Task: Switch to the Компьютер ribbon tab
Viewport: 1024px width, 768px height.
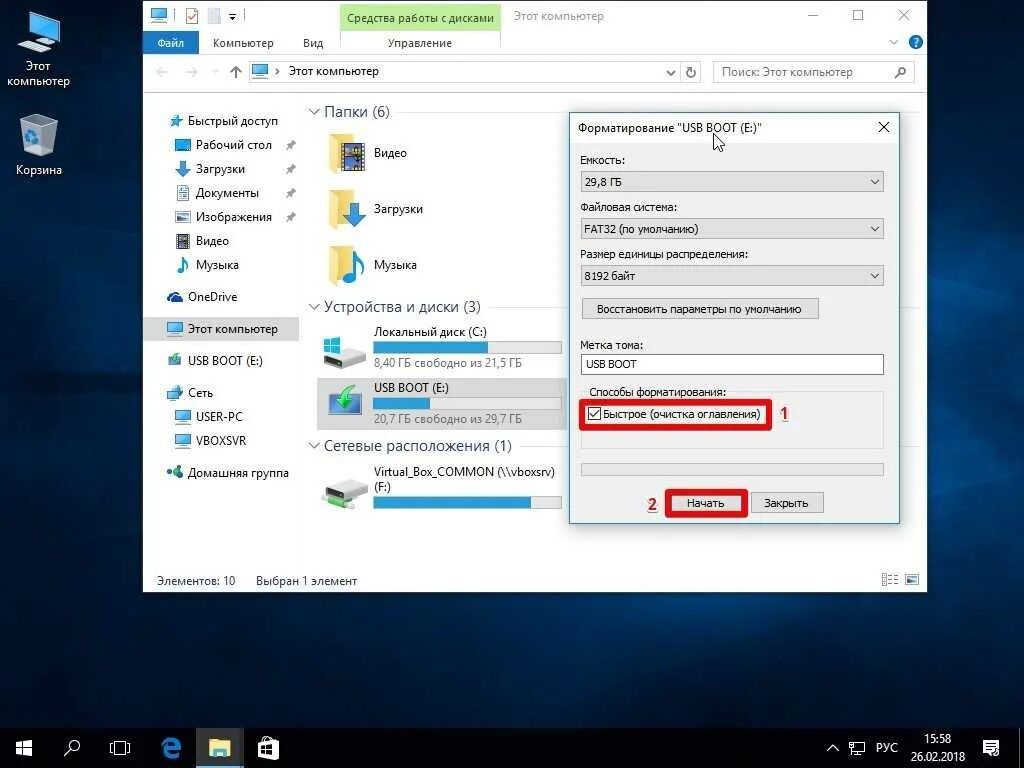Action: point(243,43)
